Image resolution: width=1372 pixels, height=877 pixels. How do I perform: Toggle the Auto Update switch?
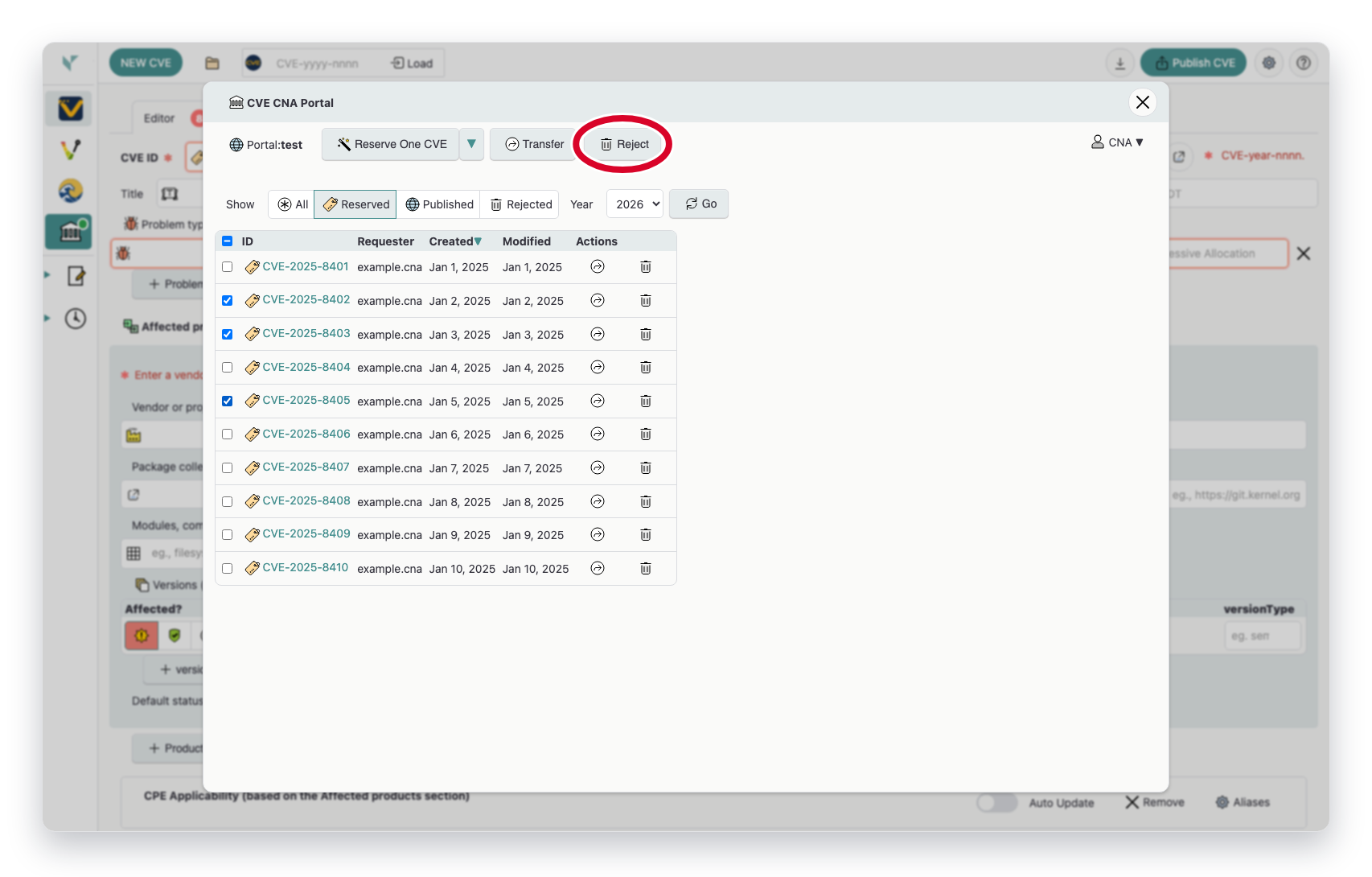[x=997, y=802]
